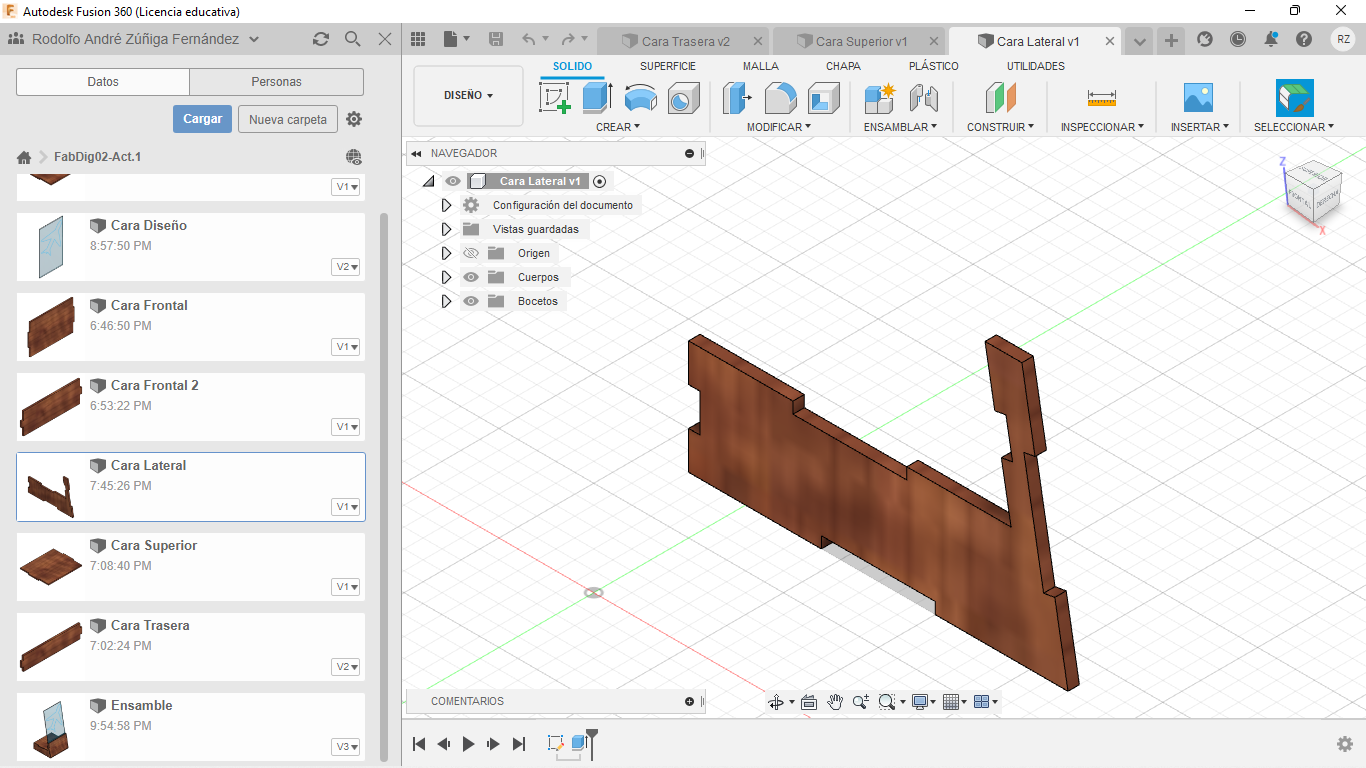Select the Extrude tool in the toolbar
This screenshot has height=768, width=1366.
597,98
